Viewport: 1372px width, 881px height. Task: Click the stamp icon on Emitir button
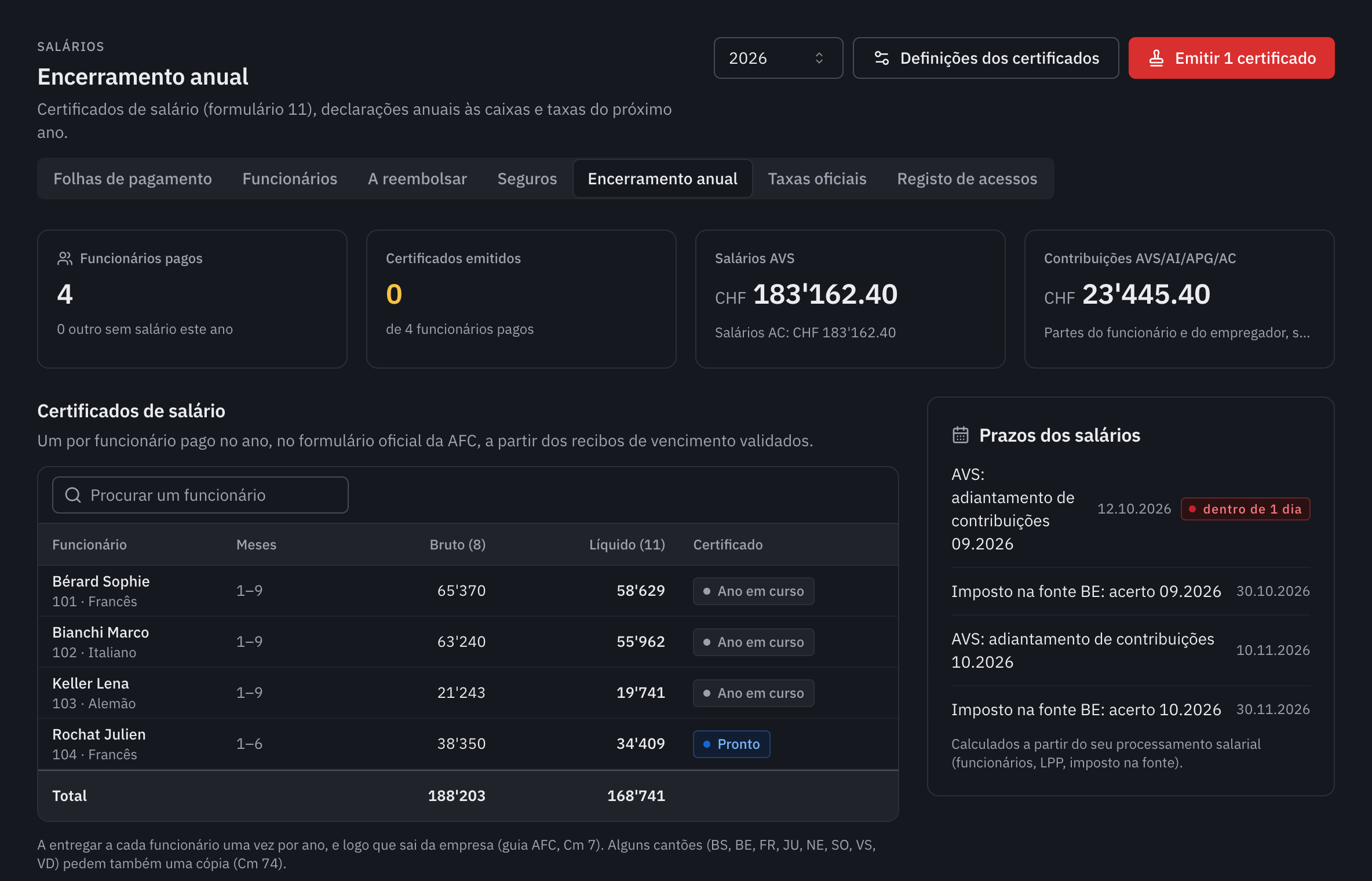(1156, 58)
